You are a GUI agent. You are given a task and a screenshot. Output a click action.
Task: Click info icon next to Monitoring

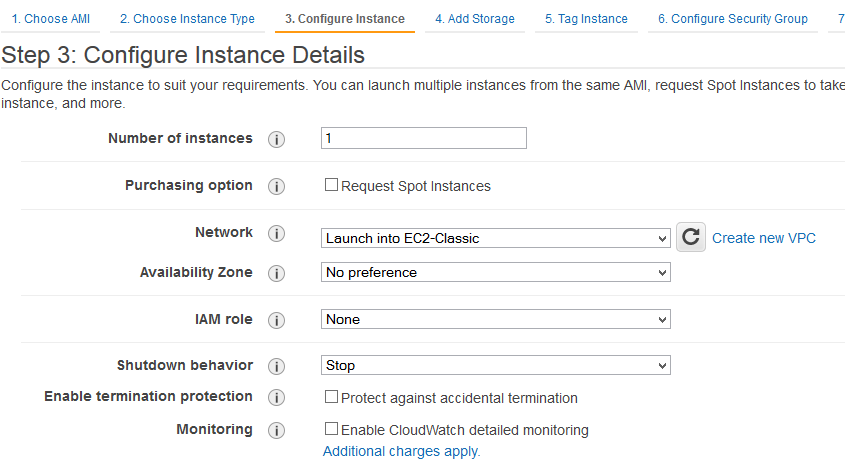pyautogui.click(x=277, y=430)
